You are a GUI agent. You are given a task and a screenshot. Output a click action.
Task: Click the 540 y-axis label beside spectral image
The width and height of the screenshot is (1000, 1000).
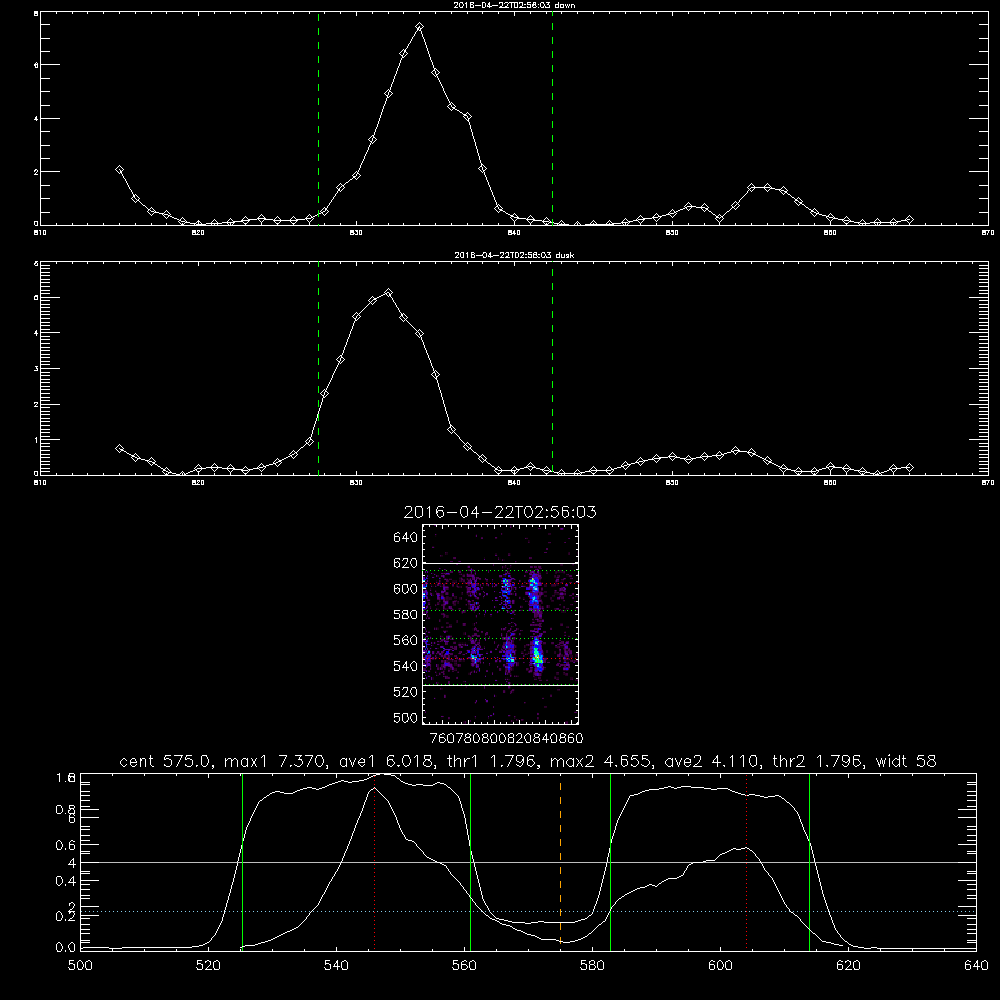click(406, 666)
